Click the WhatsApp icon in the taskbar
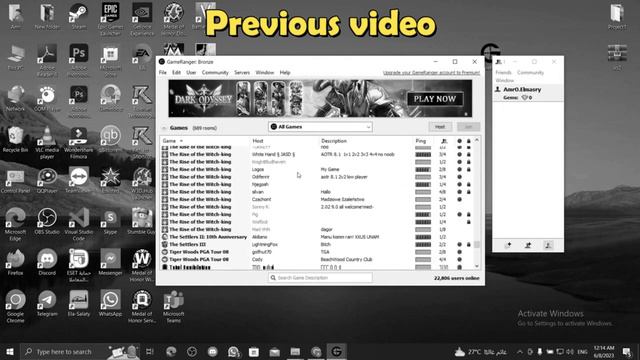This screenshot has width=640, height=360. (x=233, y=351)
